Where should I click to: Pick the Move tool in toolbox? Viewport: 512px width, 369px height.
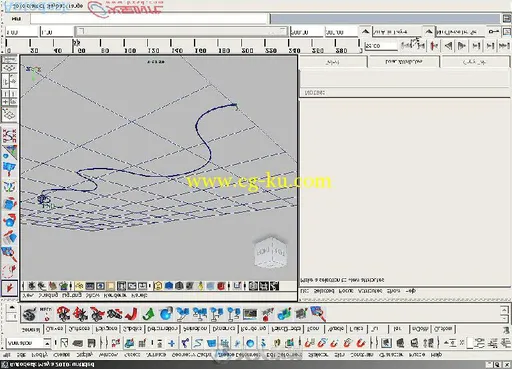(9, 237)
